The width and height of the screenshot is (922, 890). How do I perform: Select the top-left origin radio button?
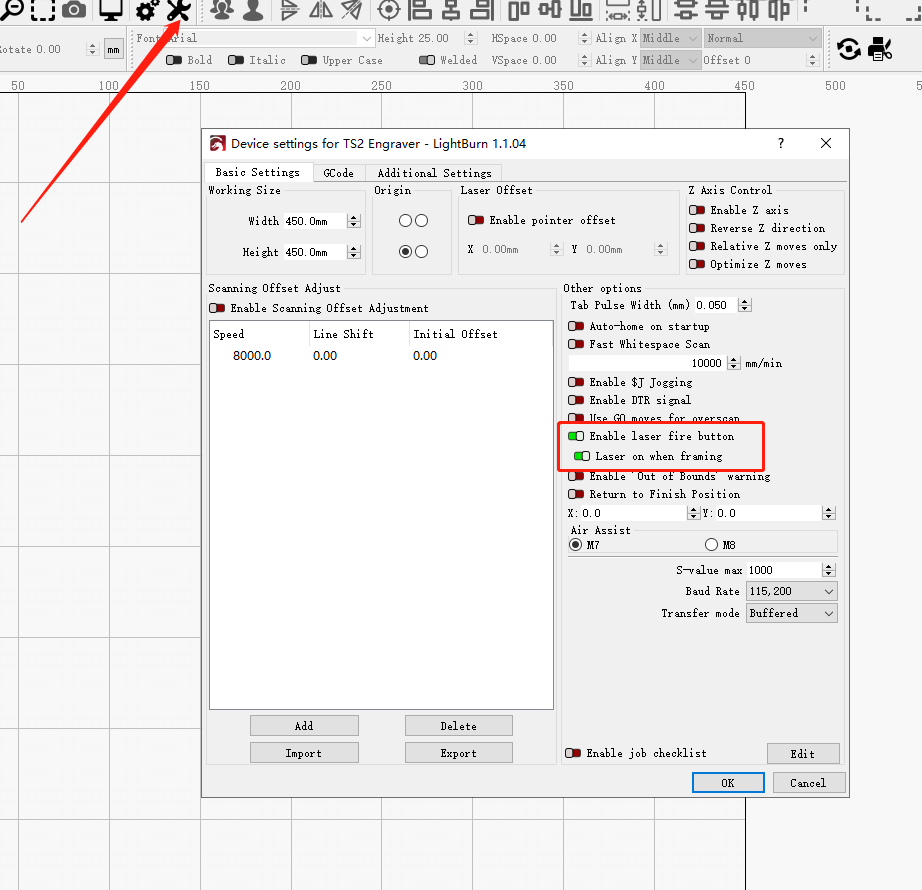click(x=405, y=220)
